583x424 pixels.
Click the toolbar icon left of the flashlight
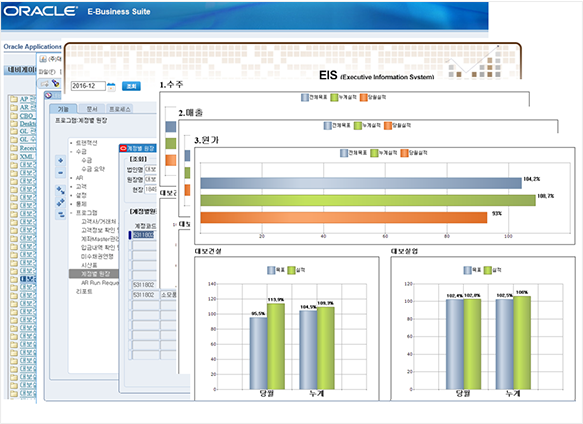(45, 84)
